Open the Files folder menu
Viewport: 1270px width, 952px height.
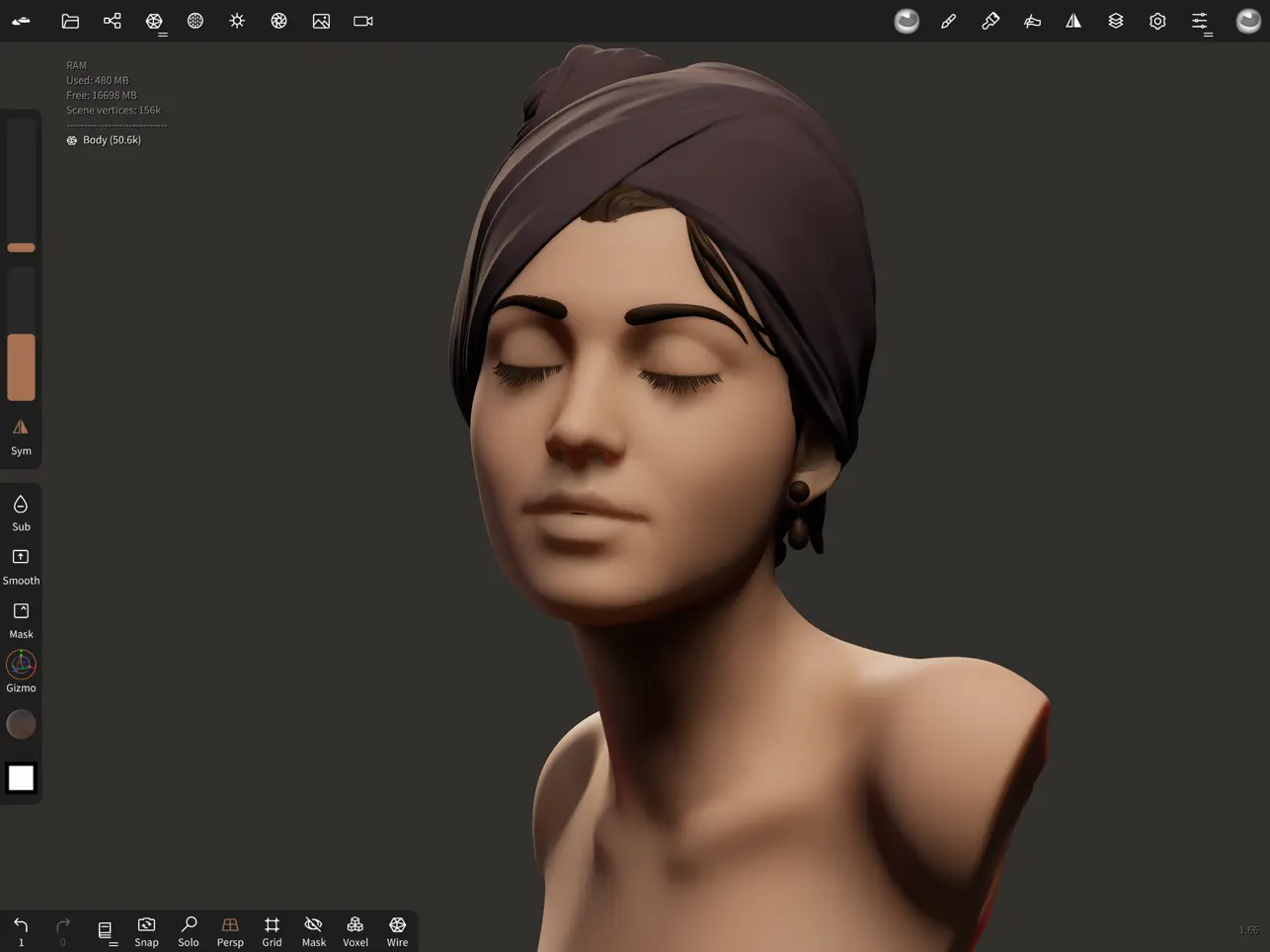tap(70, 21)
